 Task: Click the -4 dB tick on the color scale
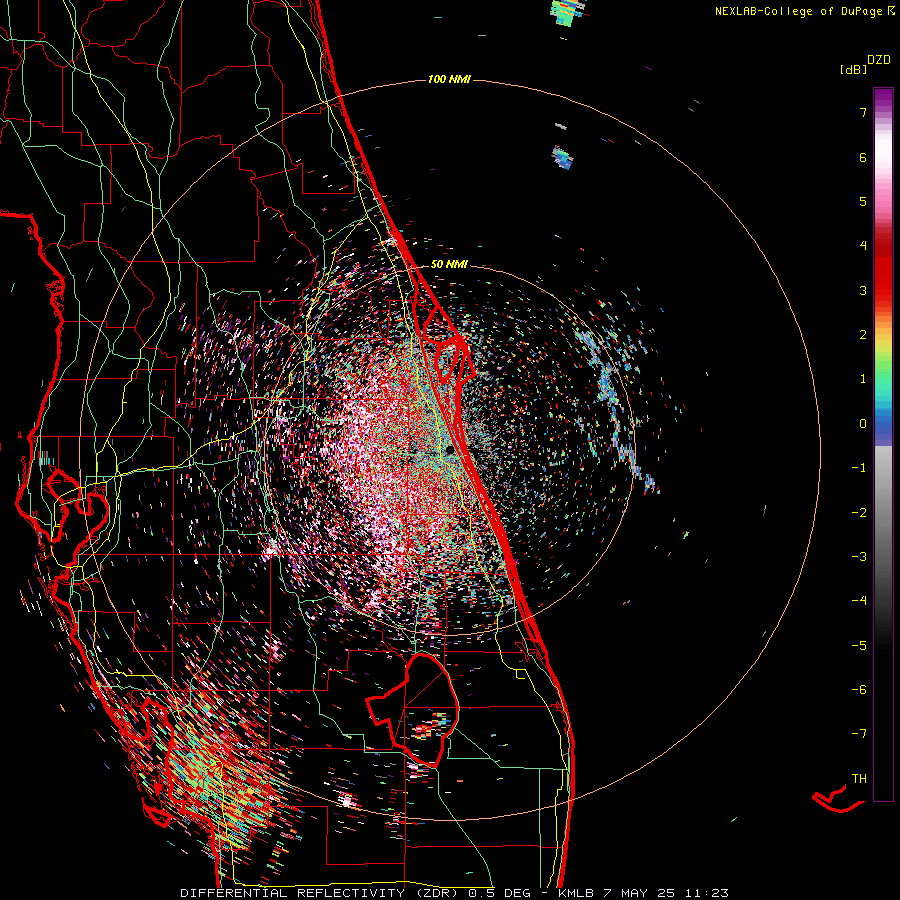coord(859,601)
